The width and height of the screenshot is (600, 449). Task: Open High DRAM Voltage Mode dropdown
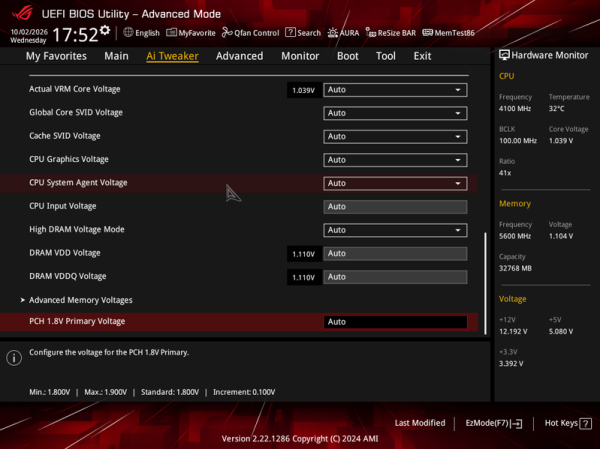pos(395,230)
